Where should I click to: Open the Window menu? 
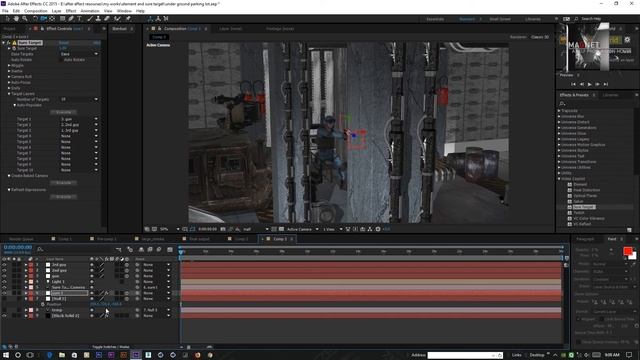[x=124, y=11]
